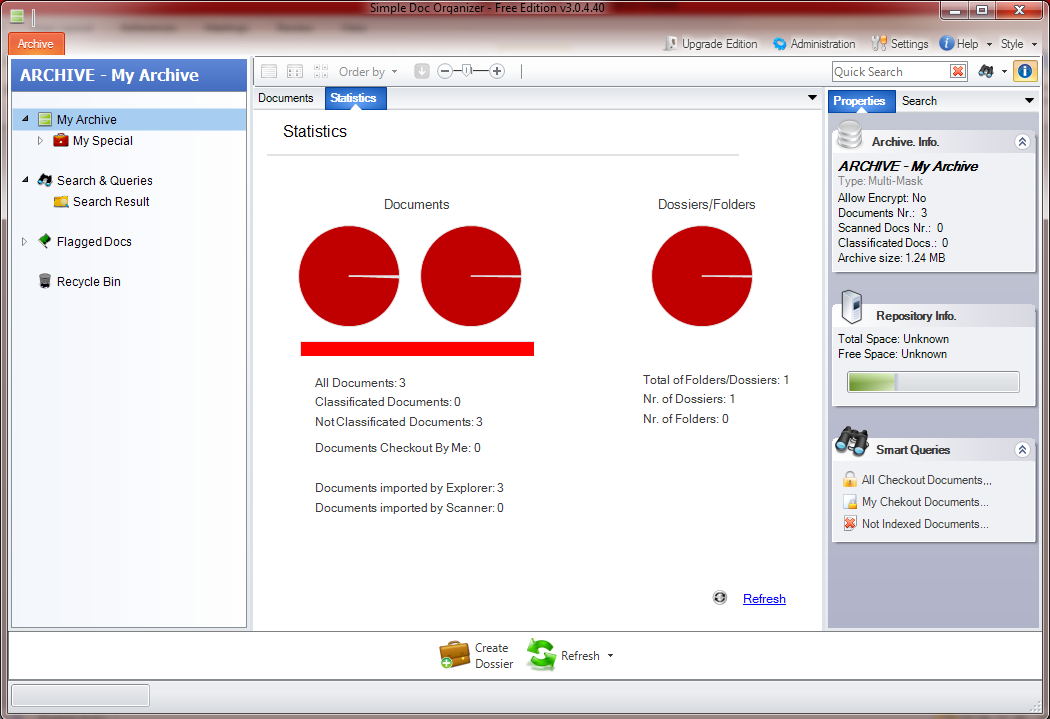
Task: Click the My Archive icon in tree
Action: coord(45,119)
